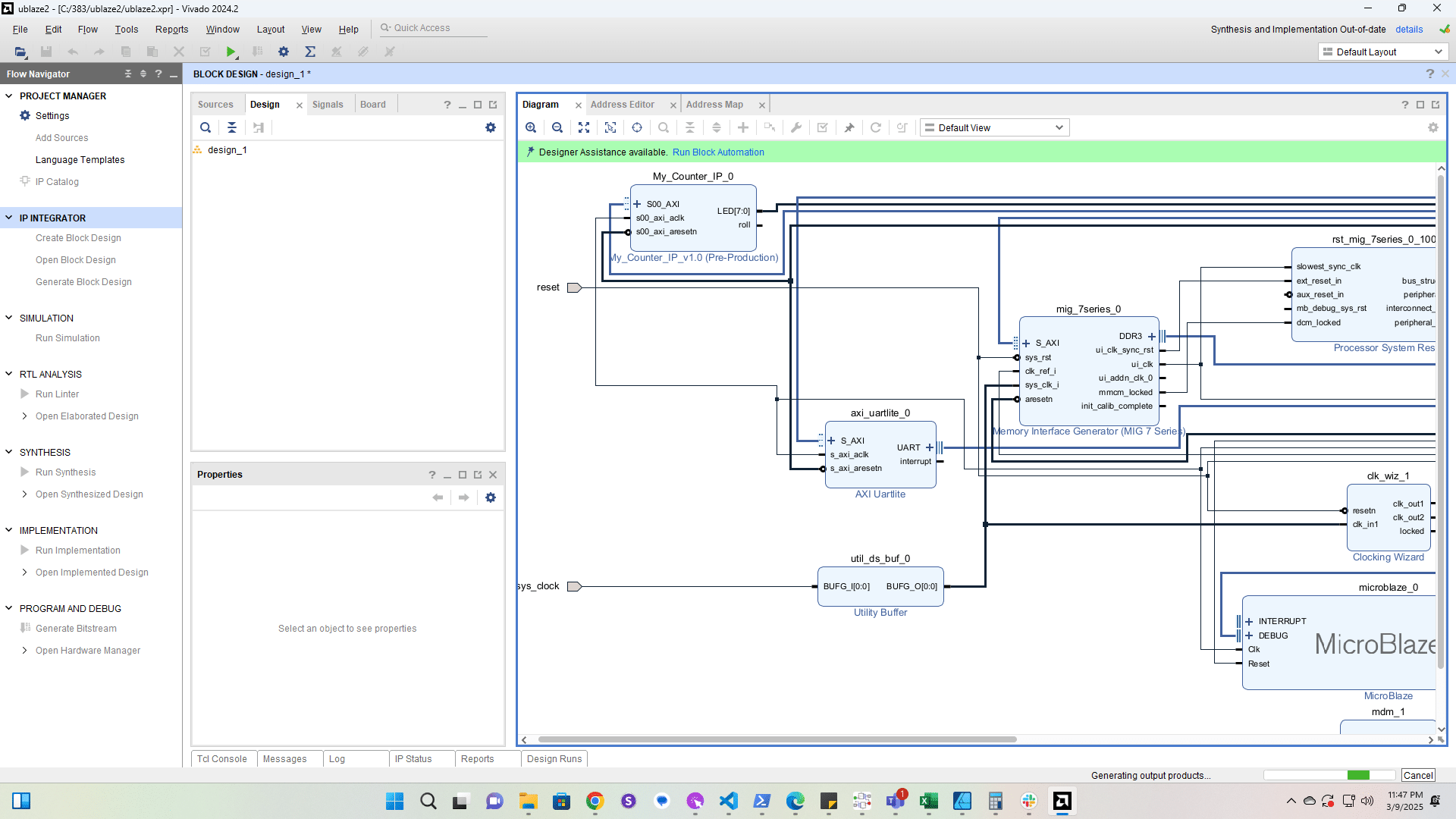Viewport: 1456px width, 819px height.
Task: Click the Add IP plus icon
Action: click(743, 127)
